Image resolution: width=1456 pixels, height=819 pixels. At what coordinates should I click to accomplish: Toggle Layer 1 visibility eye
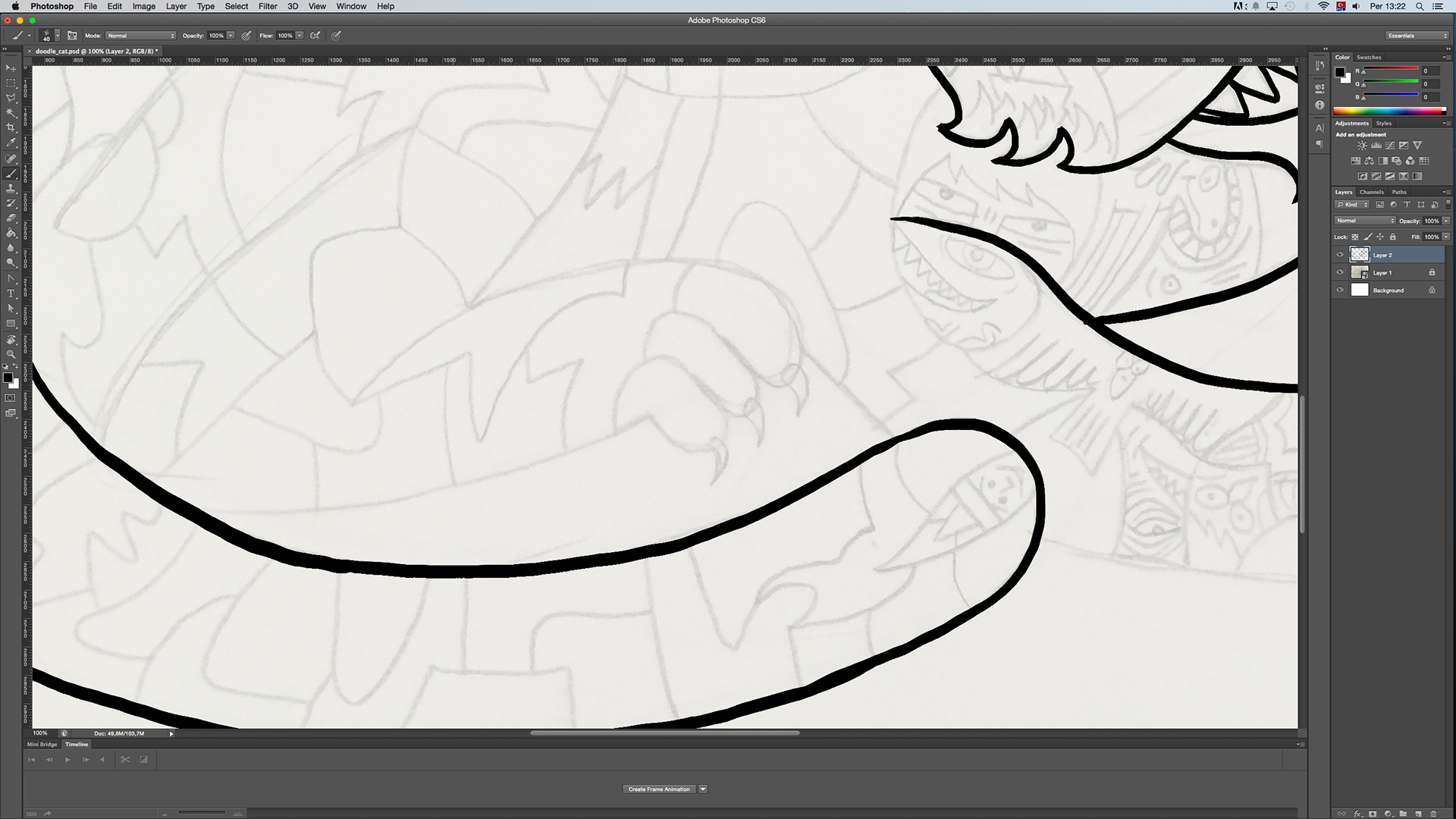[1340, 272]
